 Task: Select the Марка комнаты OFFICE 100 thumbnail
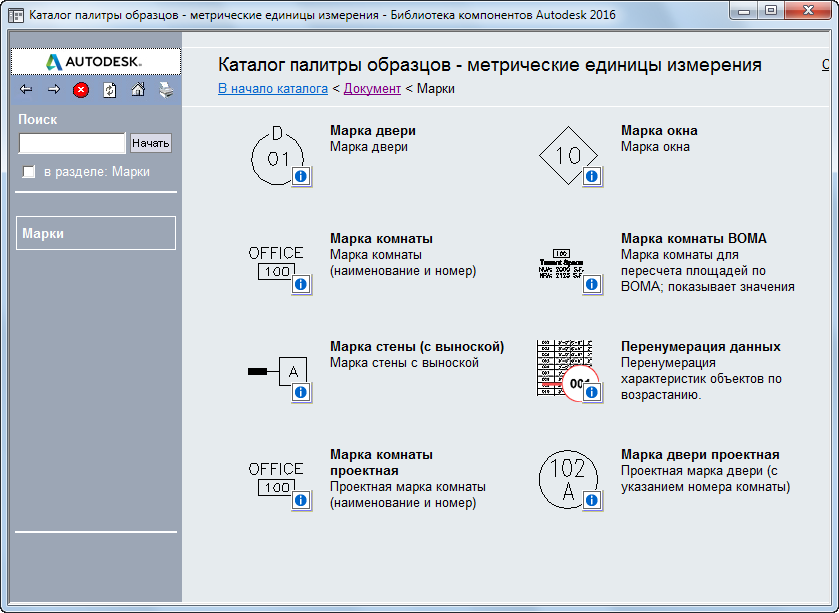[x=276, y=263]
